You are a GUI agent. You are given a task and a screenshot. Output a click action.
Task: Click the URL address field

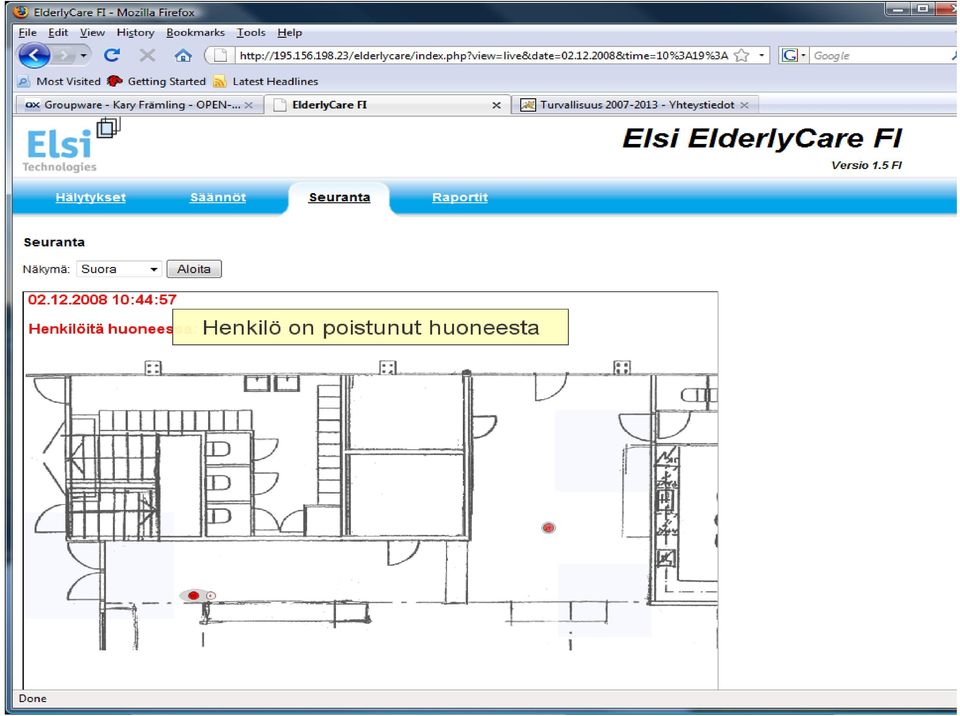point(482,56)
